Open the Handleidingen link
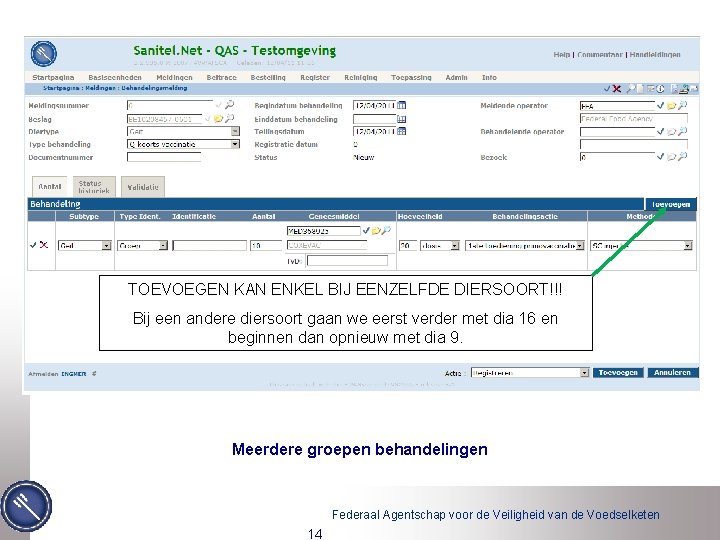Image resolution: width=720 pixels, height=540 pixels. (x=655, y=55)
